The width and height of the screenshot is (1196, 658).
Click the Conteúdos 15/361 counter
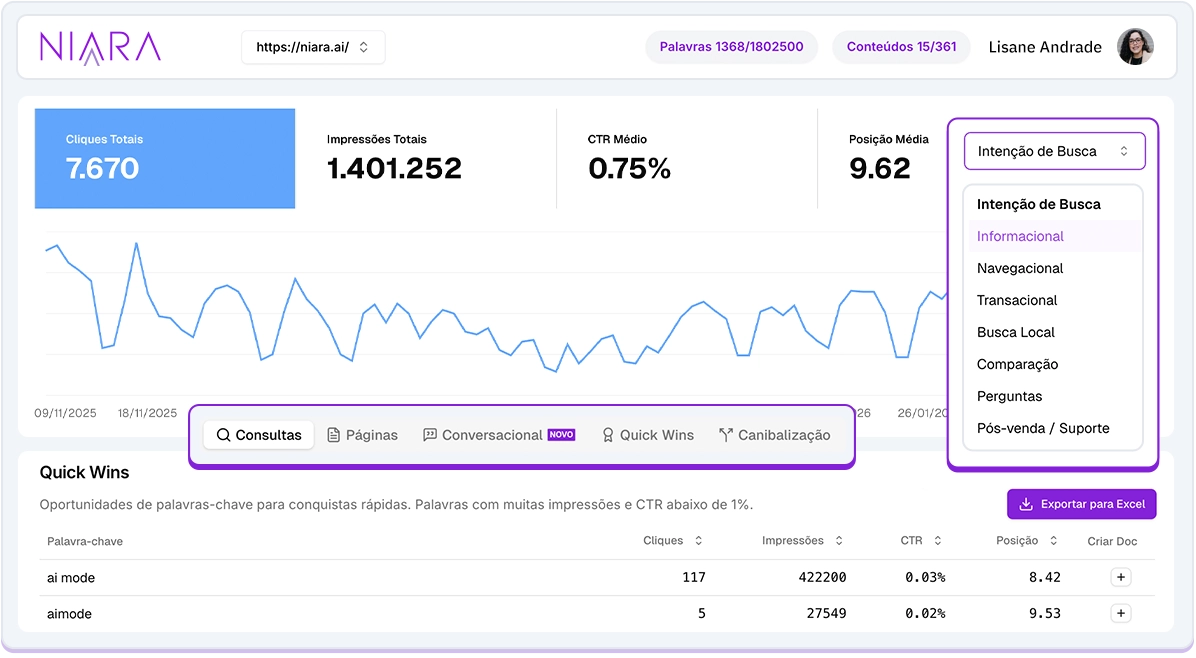pos(901,46)
